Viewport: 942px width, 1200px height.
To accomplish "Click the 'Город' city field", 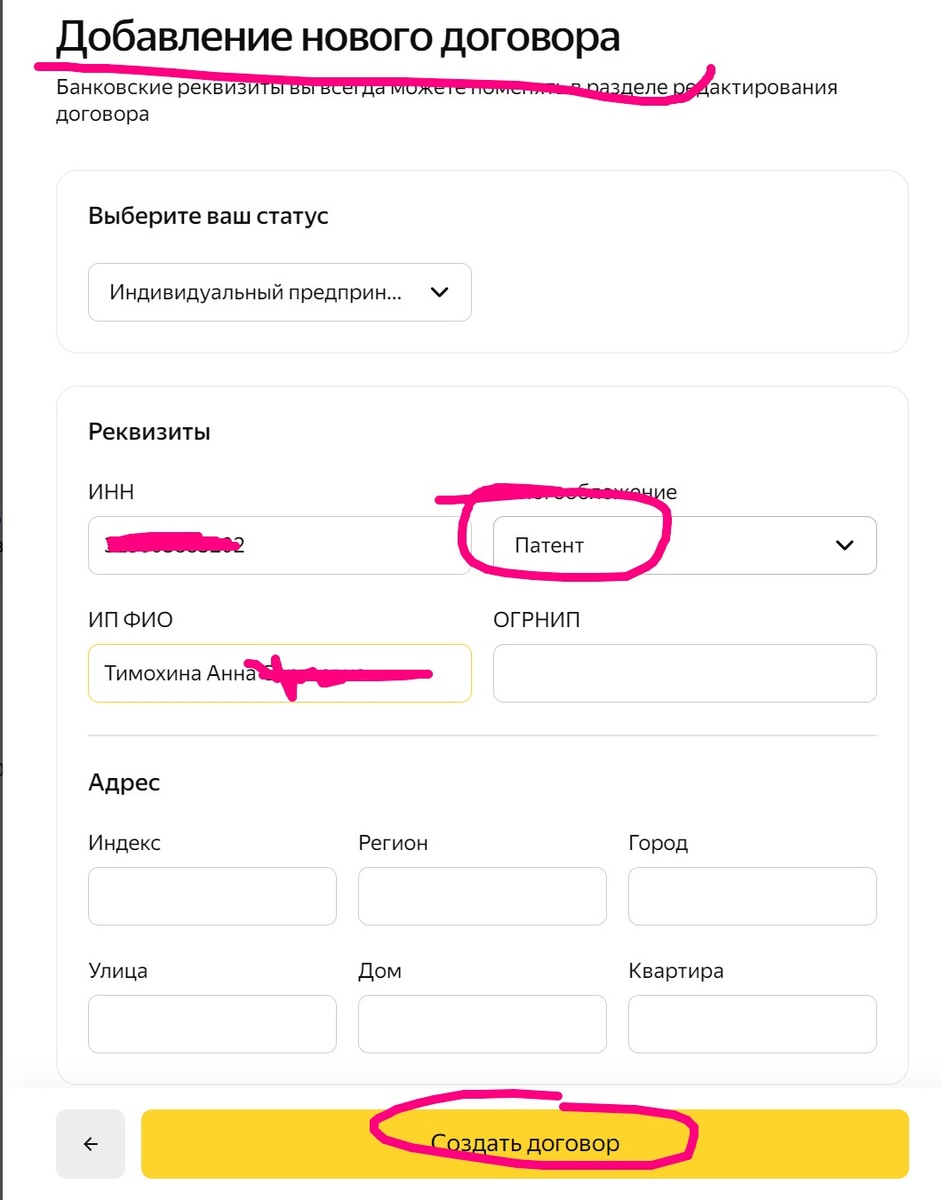I will tap(751, 896).
